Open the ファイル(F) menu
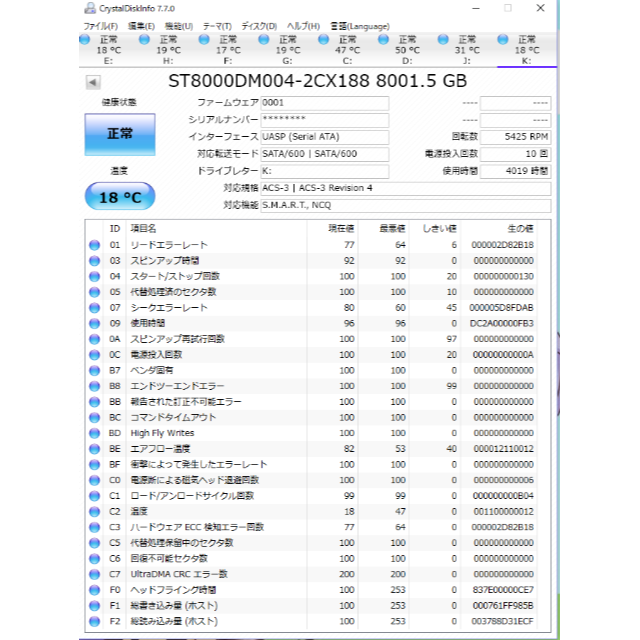The height and width of the screenshot is (640, 640). tap(101, 27)
